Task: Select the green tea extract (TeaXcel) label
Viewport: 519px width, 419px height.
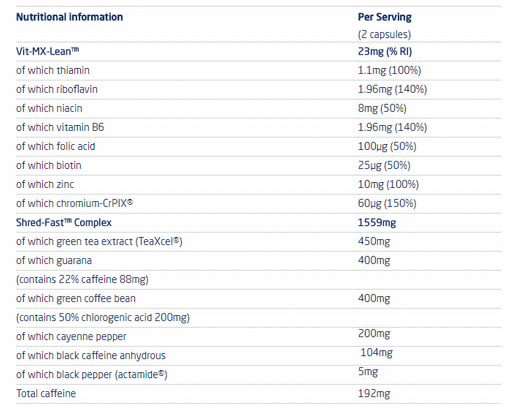Action: [x=99, y=241]
